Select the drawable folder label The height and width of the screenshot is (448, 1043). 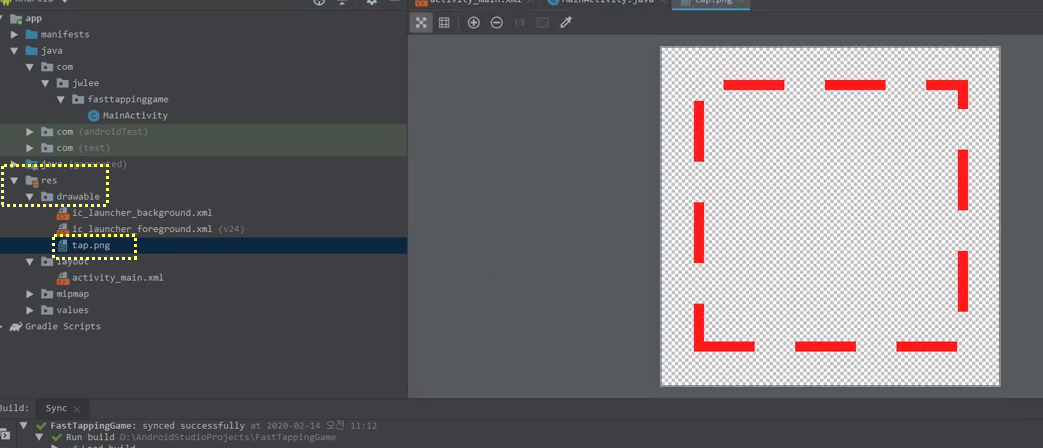click(78, 197)
